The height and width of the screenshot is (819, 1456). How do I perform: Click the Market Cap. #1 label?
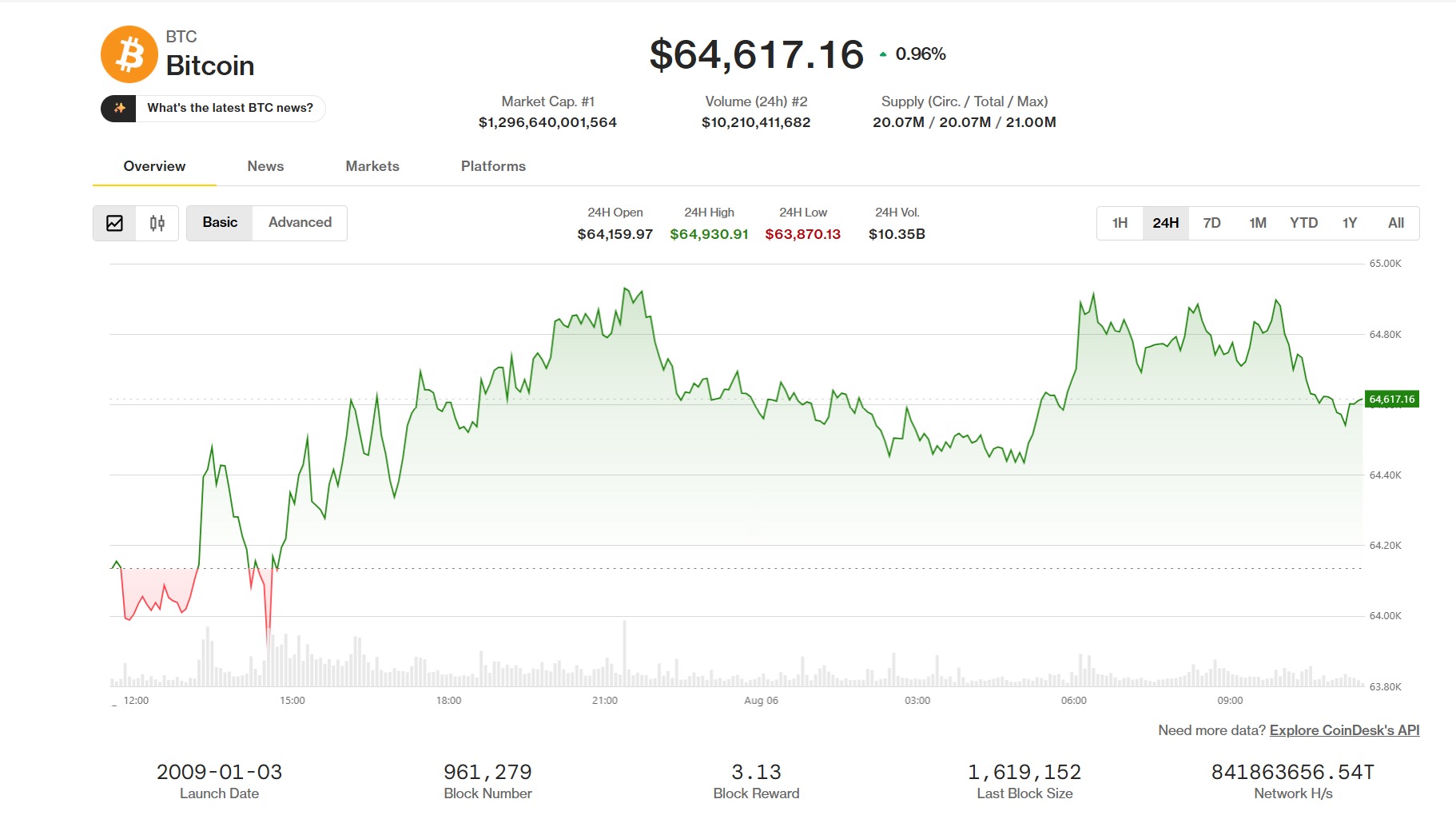point(548,101)
